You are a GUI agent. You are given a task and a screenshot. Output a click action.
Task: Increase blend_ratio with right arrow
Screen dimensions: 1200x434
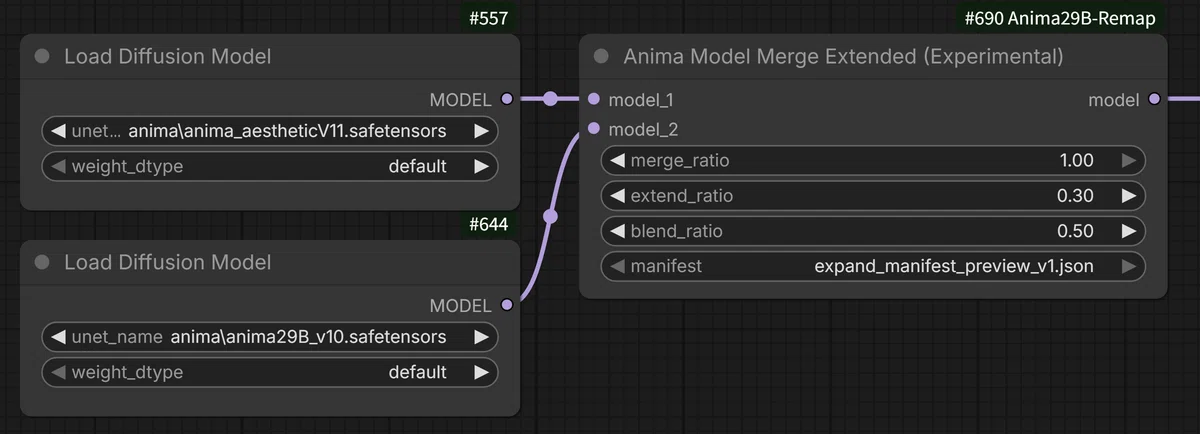pyautogui.click(x=1129, y=231)
